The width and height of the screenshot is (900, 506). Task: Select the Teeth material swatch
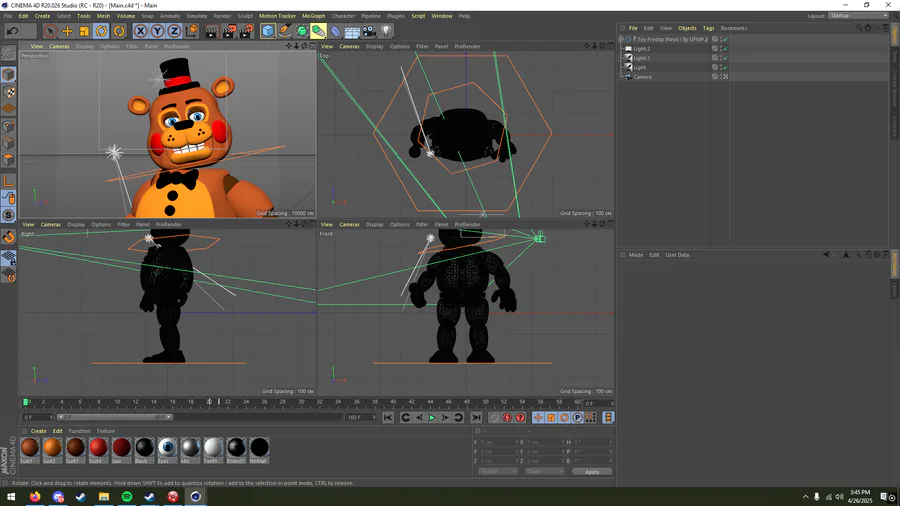click(213, 447)
